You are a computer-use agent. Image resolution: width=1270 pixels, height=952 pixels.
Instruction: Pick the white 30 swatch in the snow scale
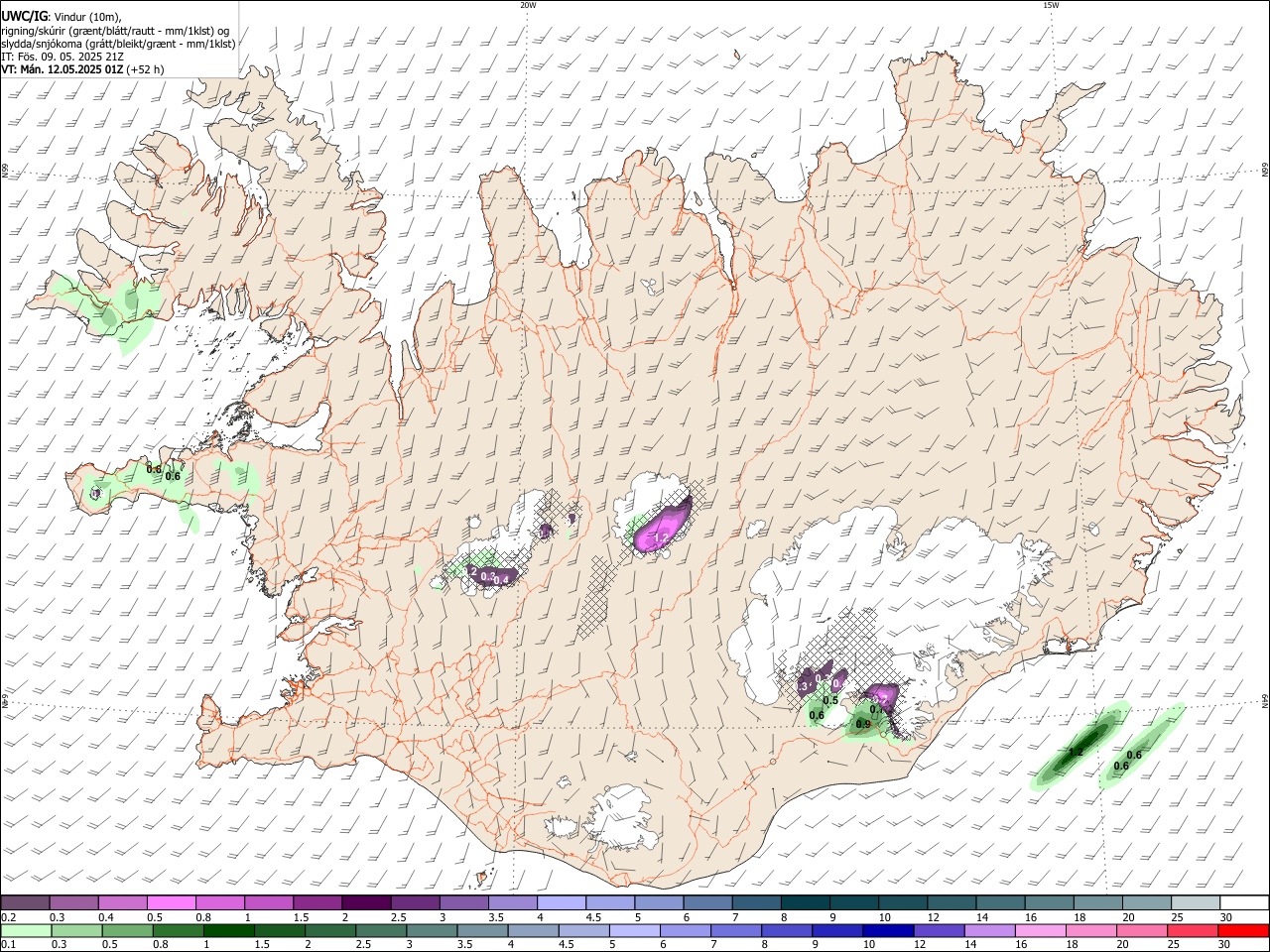(1244, 902)
